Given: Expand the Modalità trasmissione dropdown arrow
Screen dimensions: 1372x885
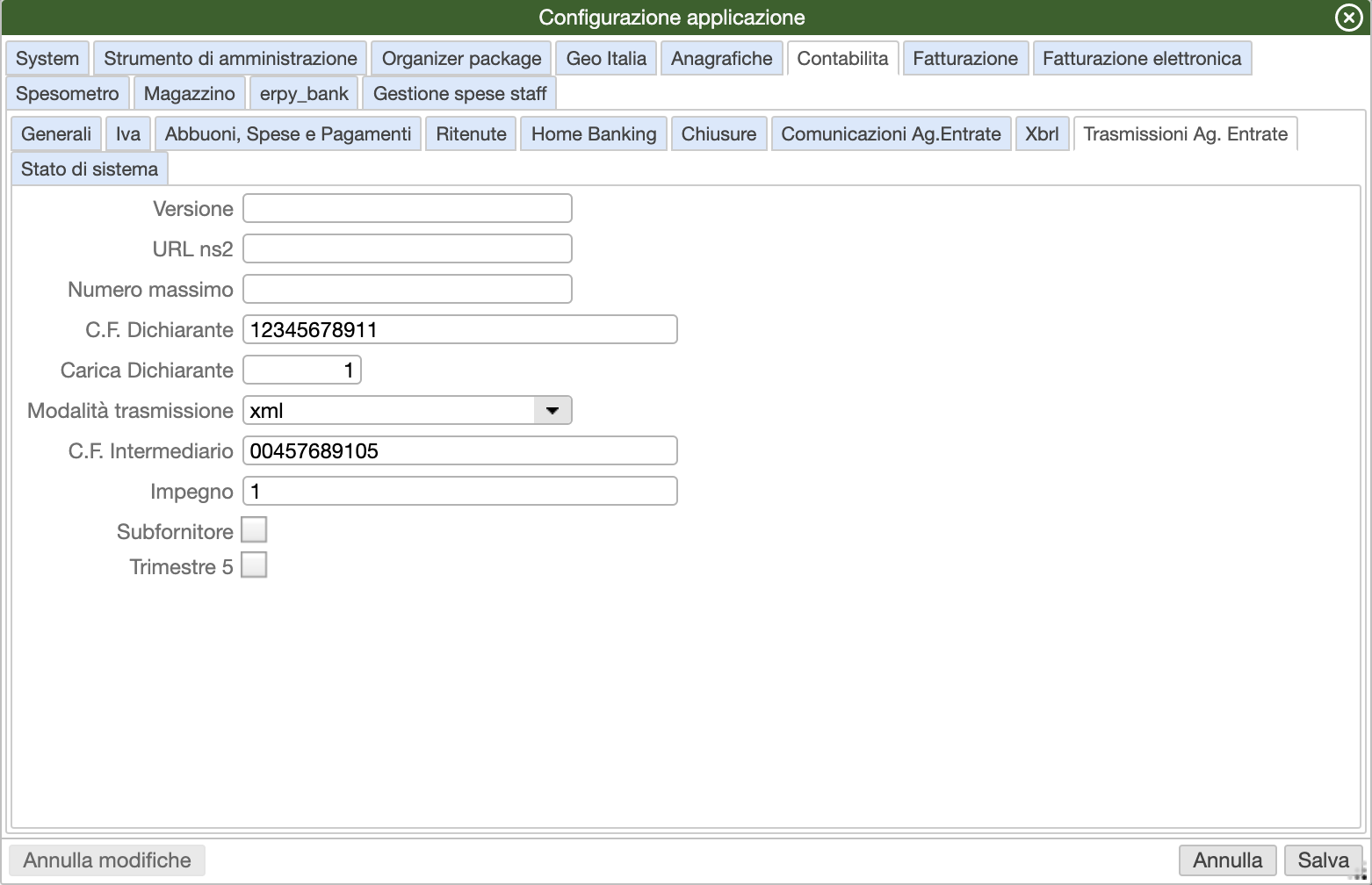Looking at the screenshot, I should 552,411.
